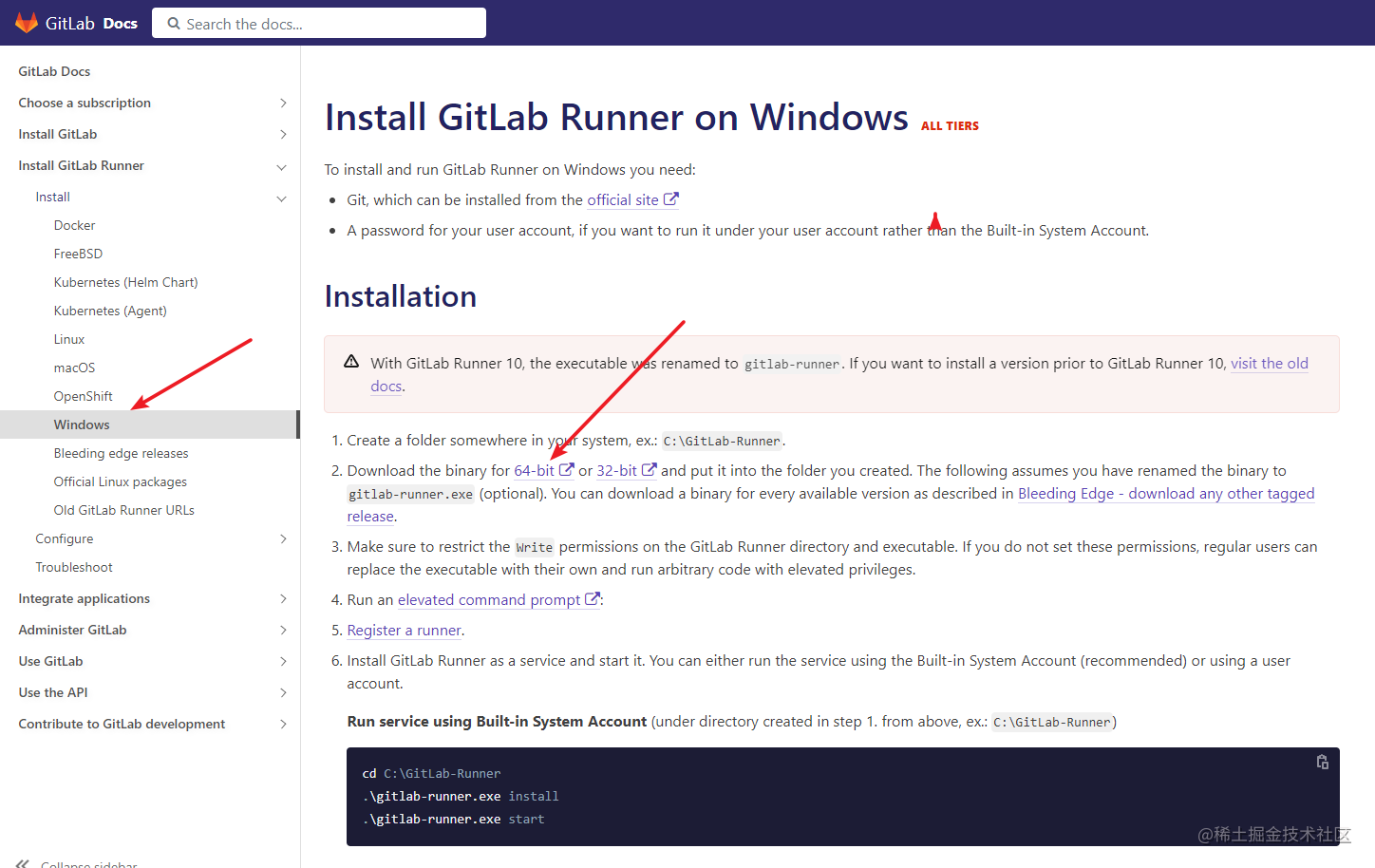Open GitLab Docs sidebar item

[54, 71]
